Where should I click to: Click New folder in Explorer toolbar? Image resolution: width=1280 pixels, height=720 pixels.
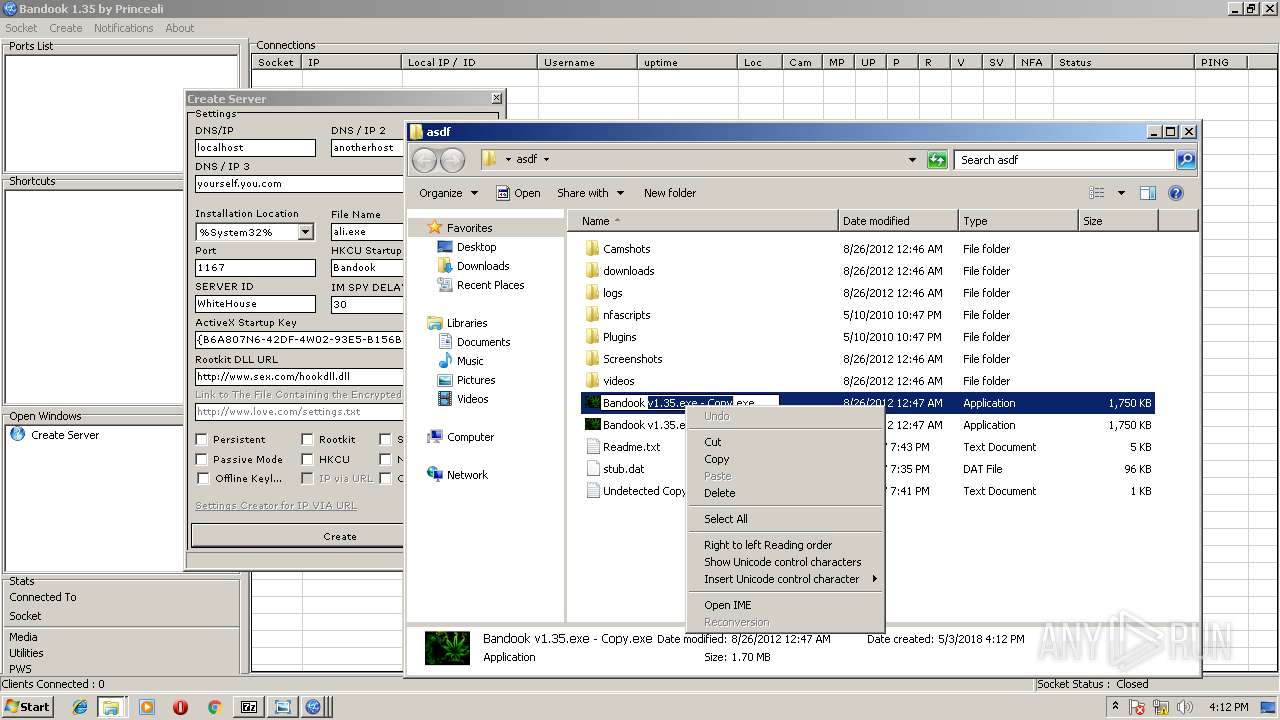670,193
